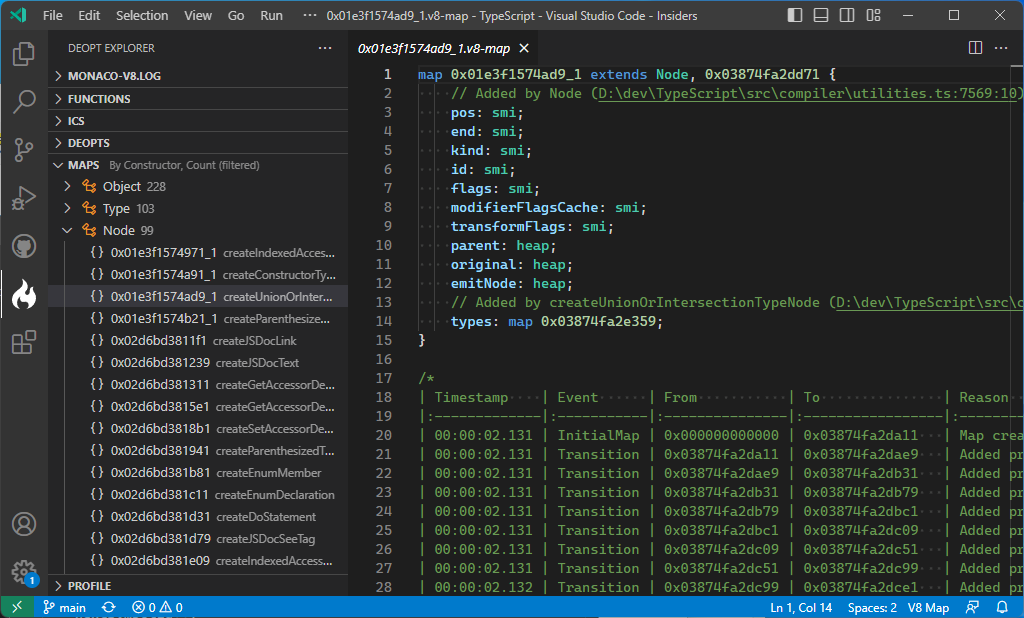Select map 0x01e3f1574ad9_1 createUnionOrInter

198,296
